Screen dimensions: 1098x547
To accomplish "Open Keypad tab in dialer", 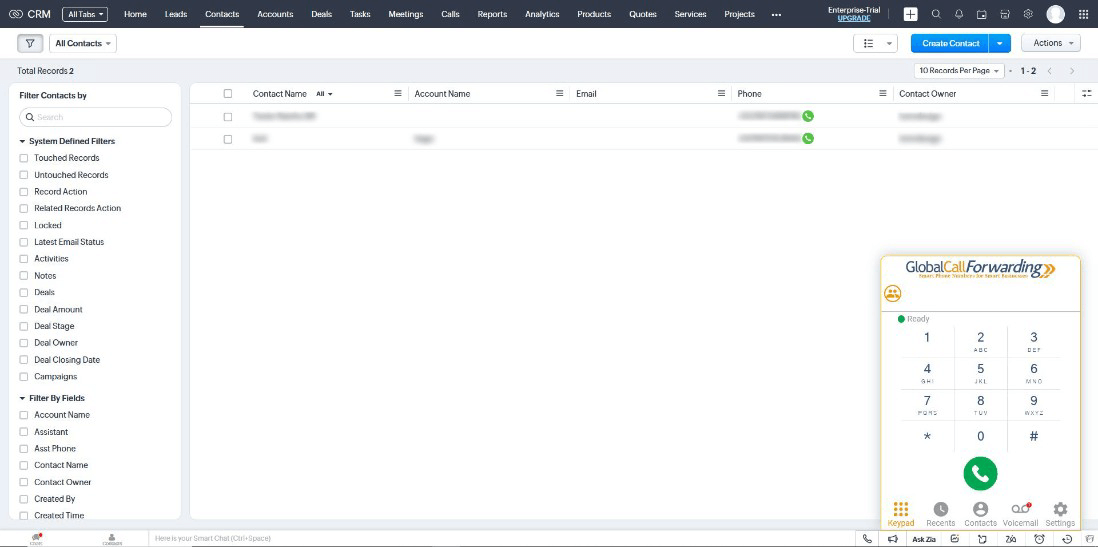I will 901,515.
